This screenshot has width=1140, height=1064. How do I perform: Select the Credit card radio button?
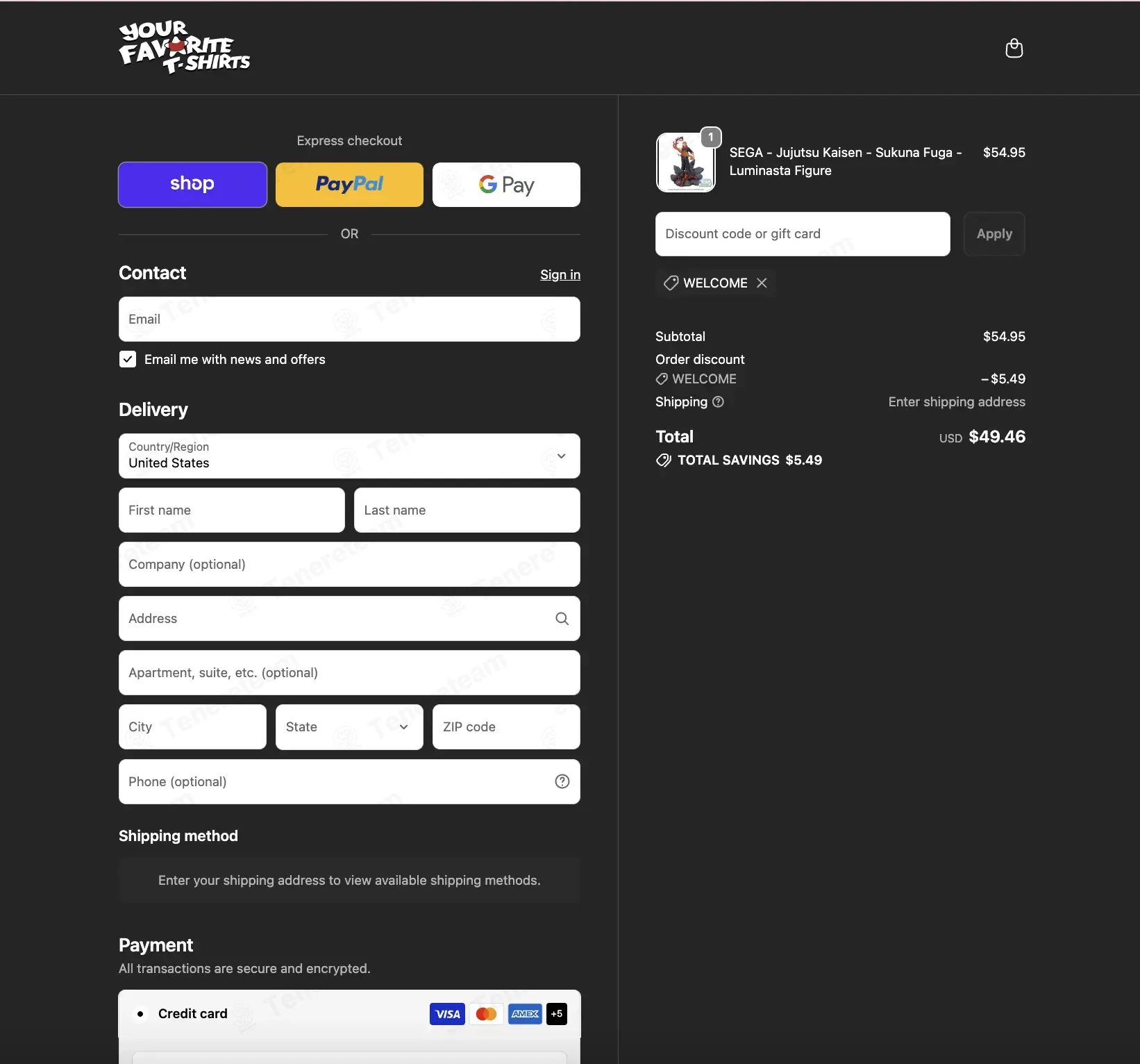[x=140, y=1014]
